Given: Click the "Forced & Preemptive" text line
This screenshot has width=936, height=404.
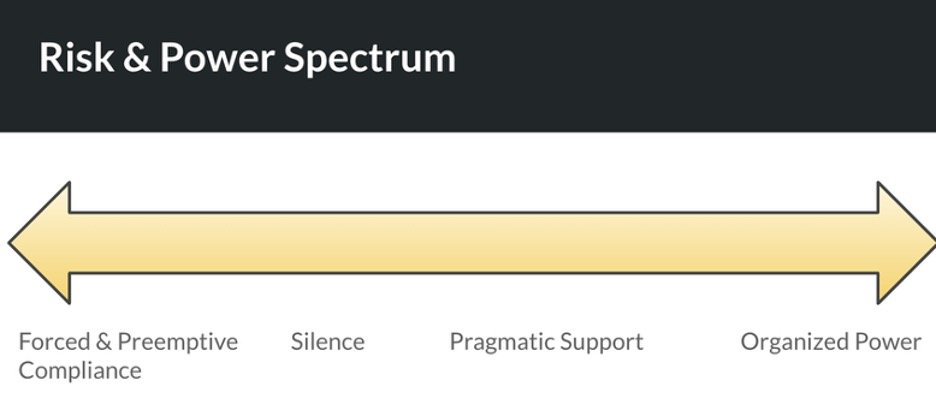Looking at the screenshot, I should coord(128,342).
